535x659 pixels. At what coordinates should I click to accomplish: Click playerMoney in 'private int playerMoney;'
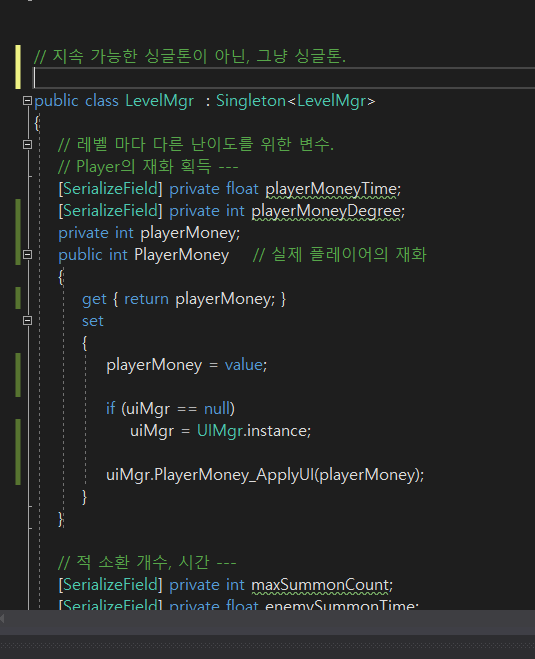[x=188, y=233]
